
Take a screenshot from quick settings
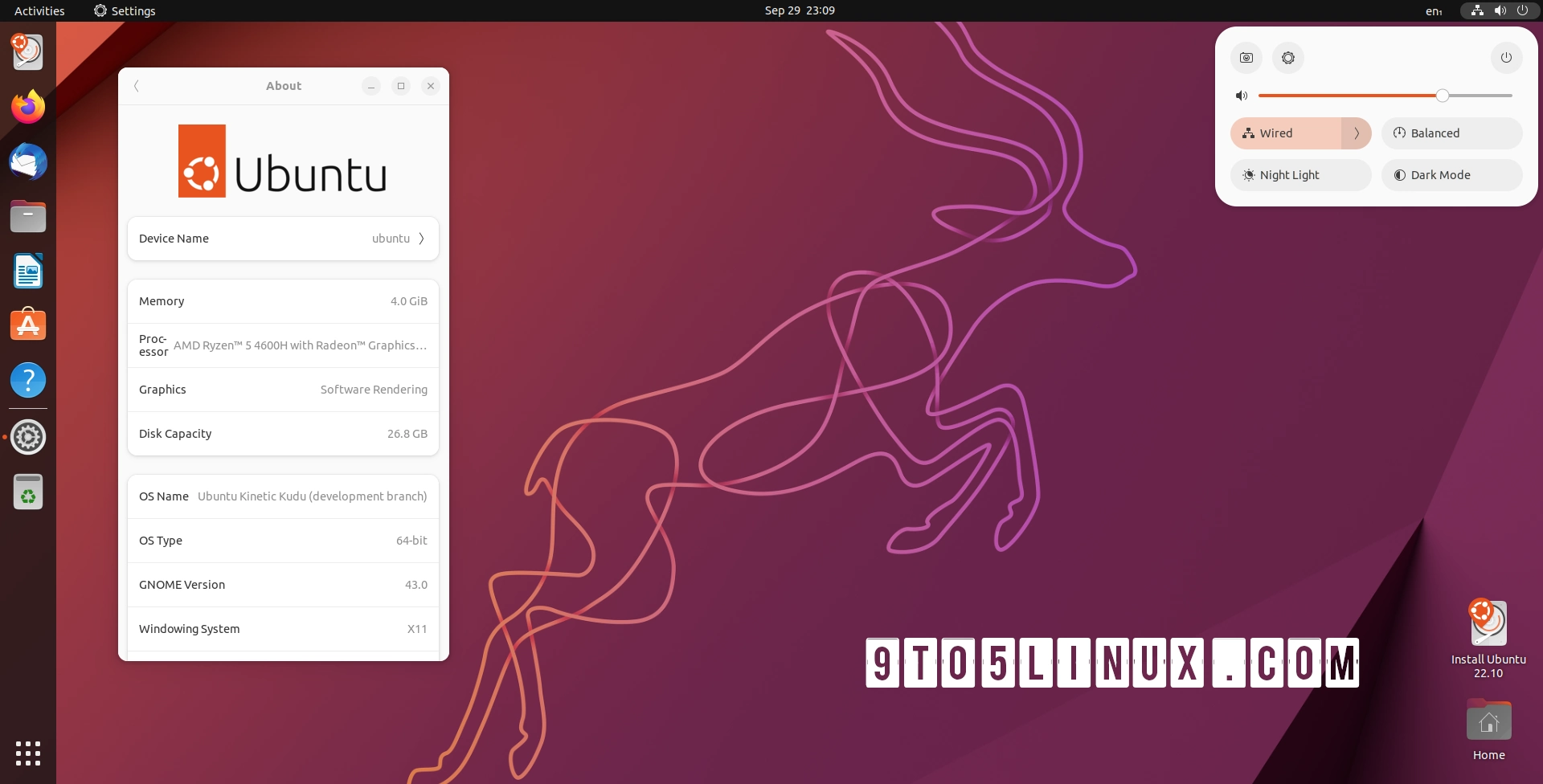pos(1246,58)
